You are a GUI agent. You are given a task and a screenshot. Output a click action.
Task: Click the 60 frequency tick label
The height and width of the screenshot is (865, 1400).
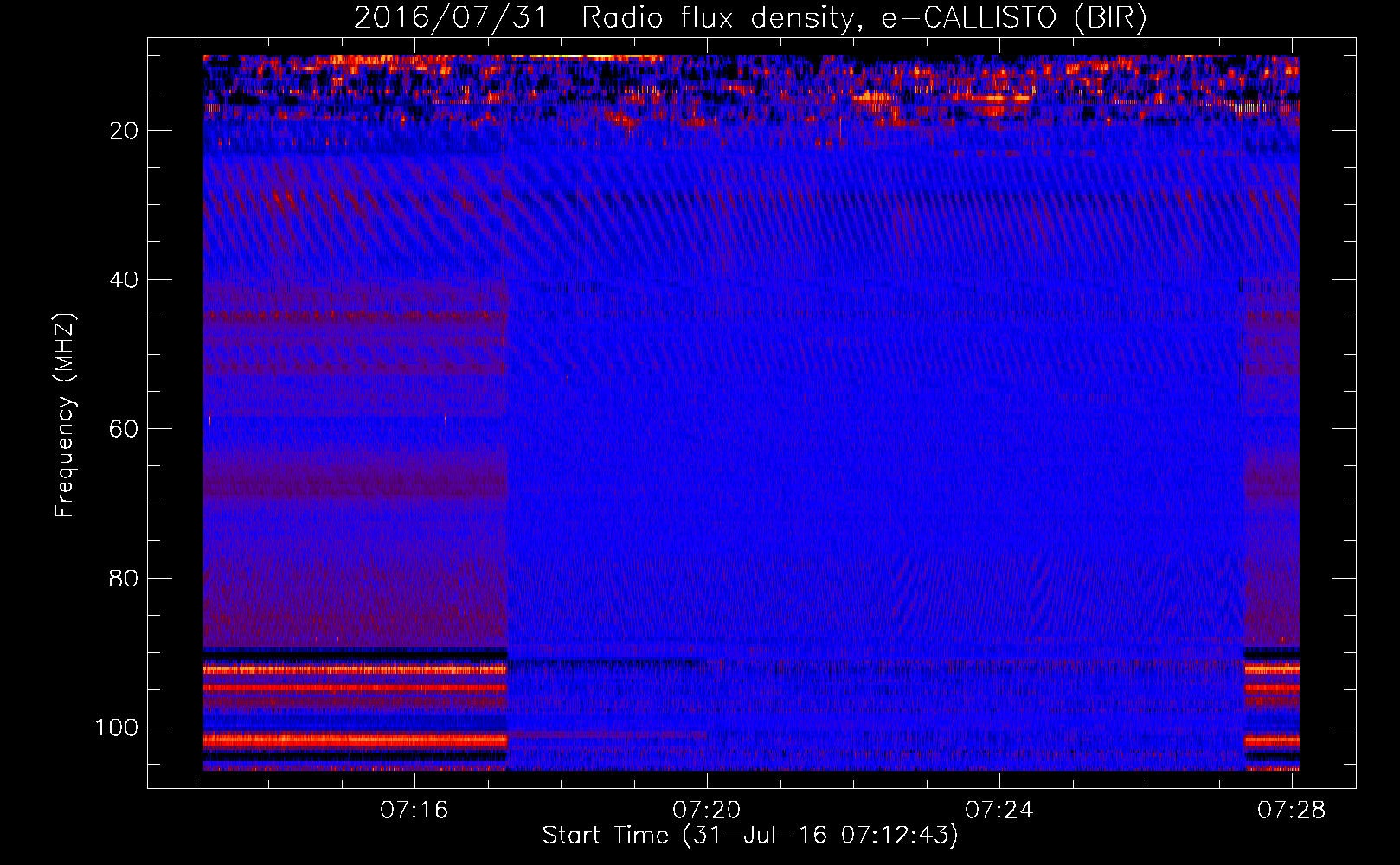click(125, 429)
